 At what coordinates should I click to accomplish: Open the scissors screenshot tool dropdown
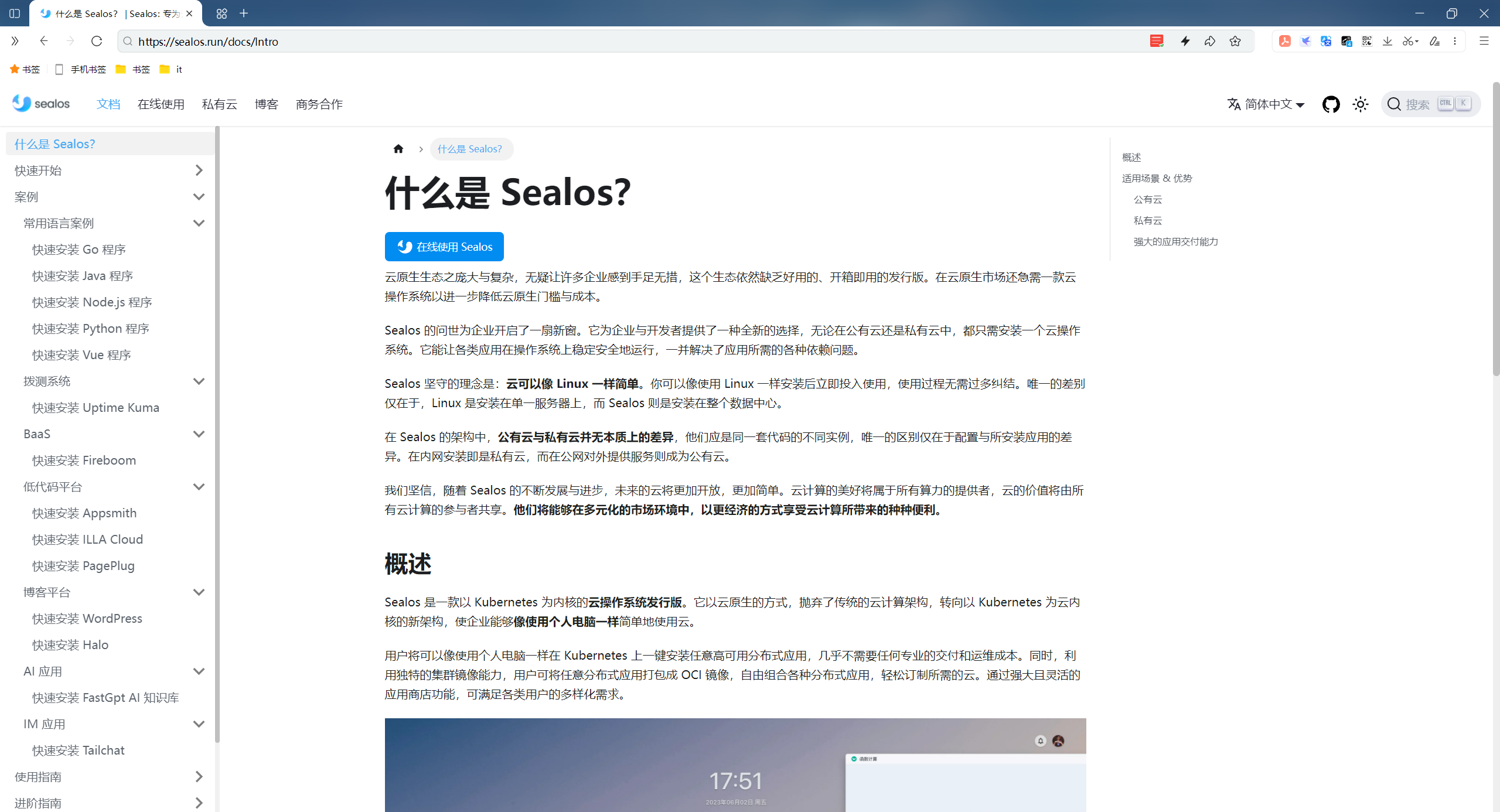coord(1410,41)
